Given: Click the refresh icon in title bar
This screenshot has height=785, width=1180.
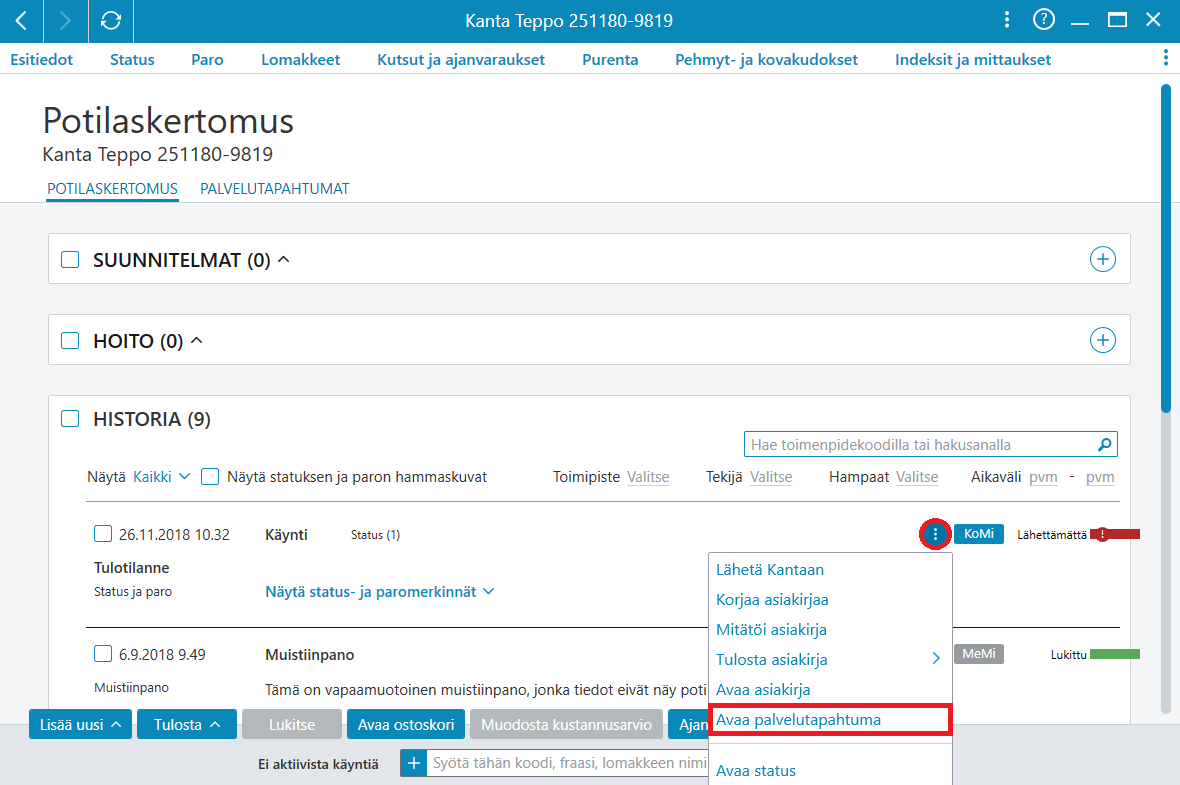Looking at the screenshot, I should tap(111, 21).
